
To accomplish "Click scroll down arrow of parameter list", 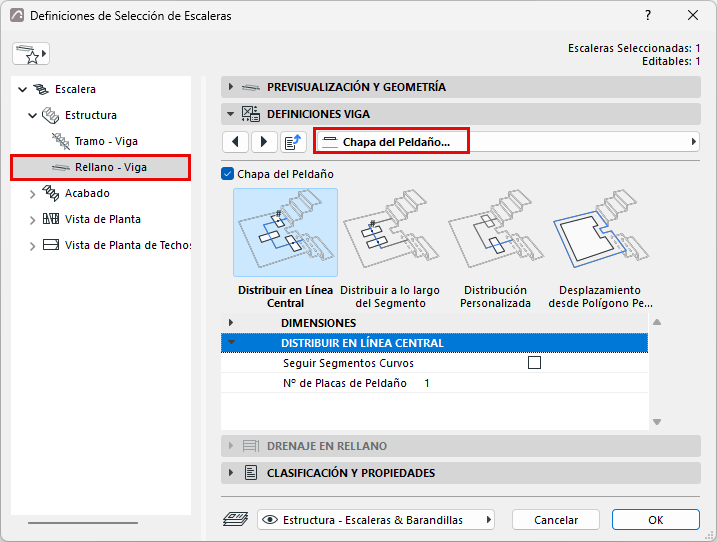I will click(x=657, y=422).
